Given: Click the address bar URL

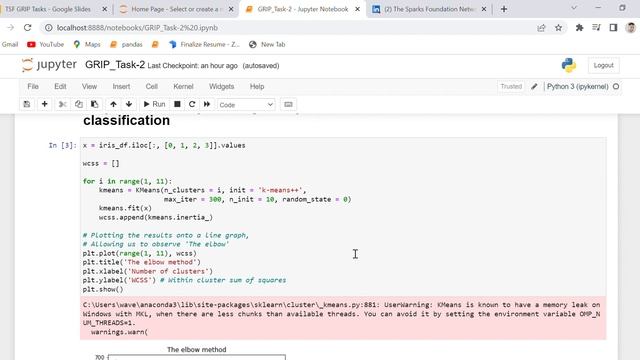Looking at the screenshot, I should point(137,28).
